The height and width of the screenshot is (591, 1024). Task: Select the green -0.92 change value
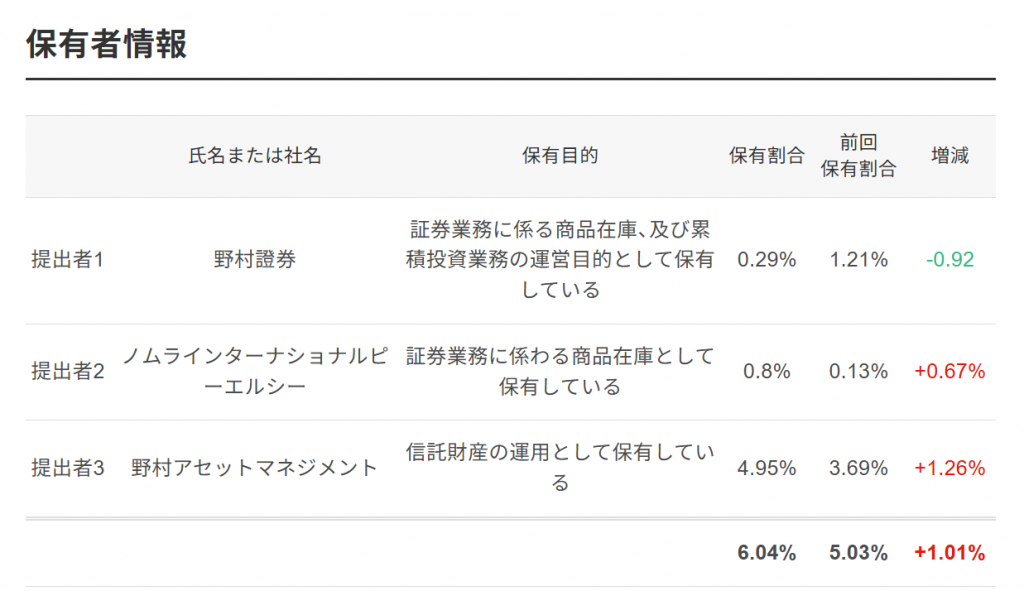click(950, 259)
